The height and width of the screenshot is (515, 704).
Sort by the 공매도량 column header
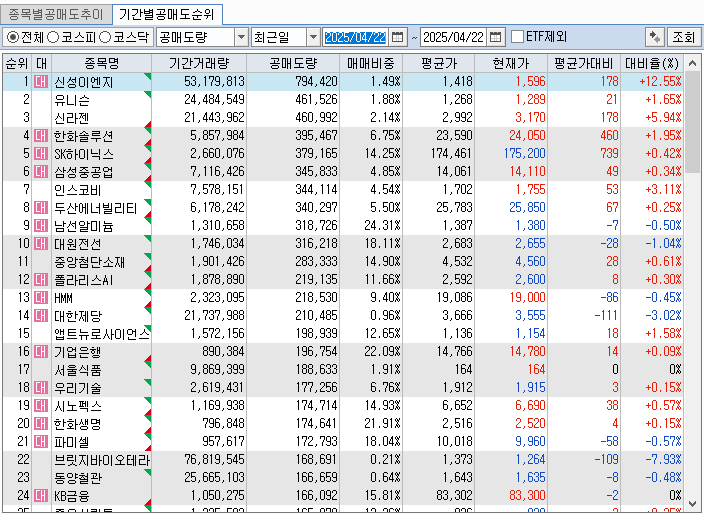(x=293, y=63)
